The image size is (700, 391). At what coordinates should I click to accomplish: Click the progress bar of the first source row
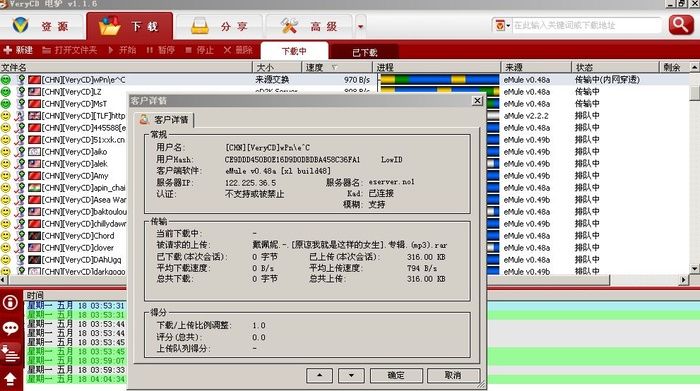pos(439,80)
